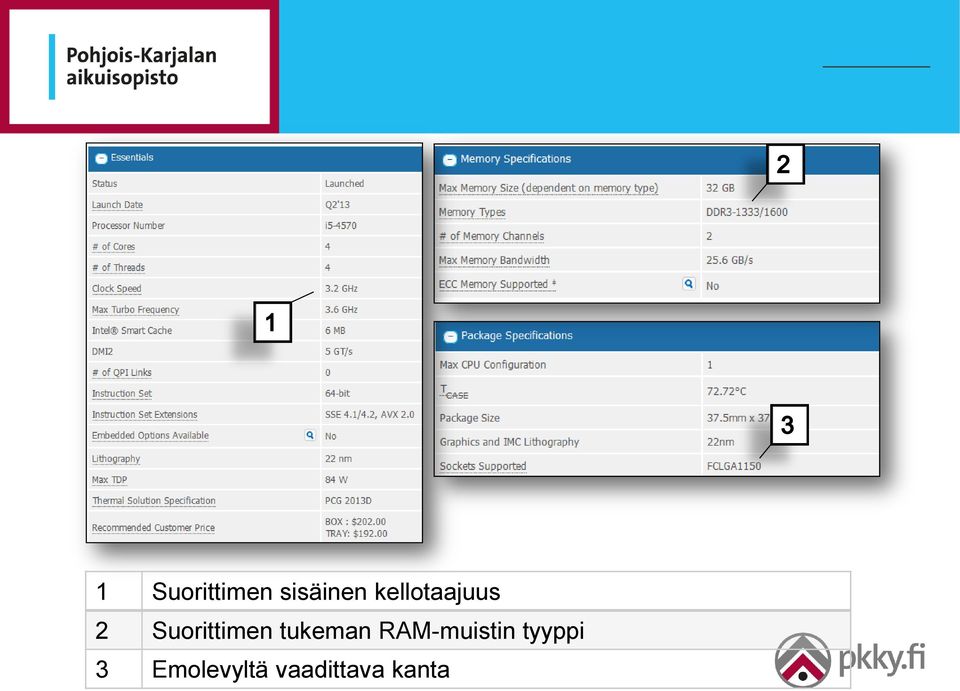Open the # of QPI Links link
This screenshot has height=691, width=960.
[121, 373]
